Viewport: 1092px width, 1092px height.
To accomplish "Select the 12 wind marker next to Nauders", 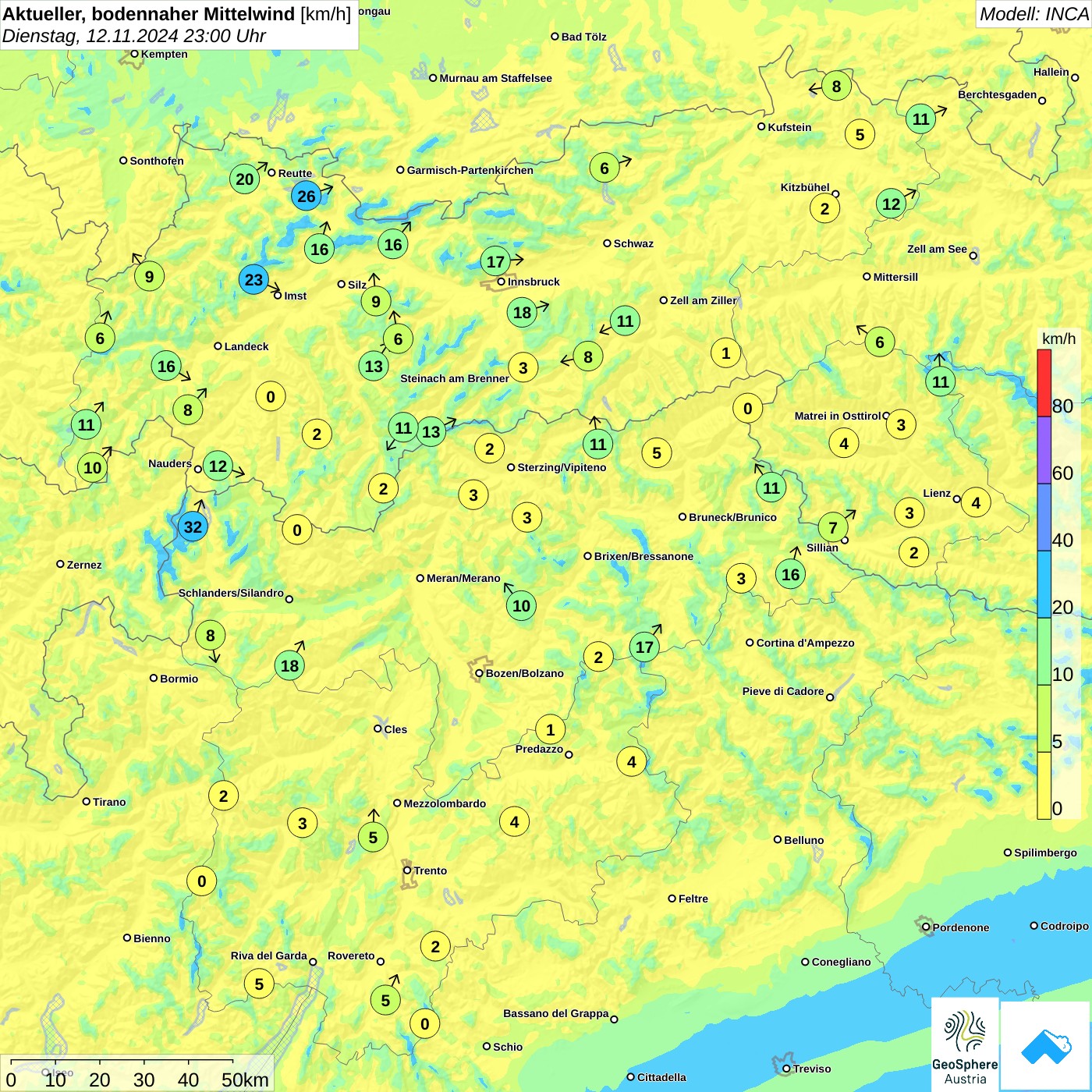I will pyautogui.click(x=218, y=466).
